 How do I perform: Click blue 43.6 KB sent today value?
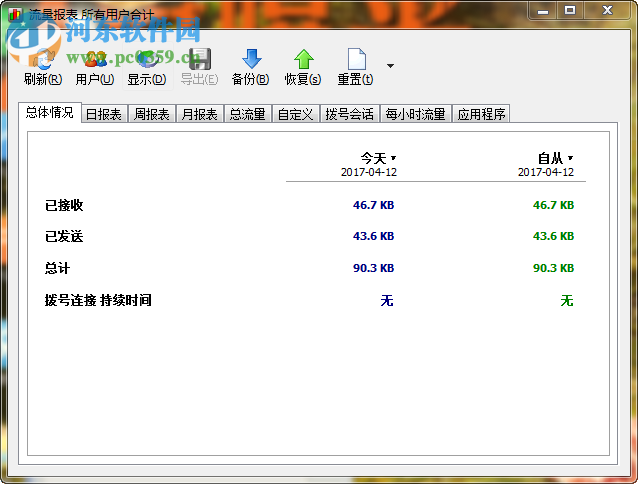pos(374,236)
